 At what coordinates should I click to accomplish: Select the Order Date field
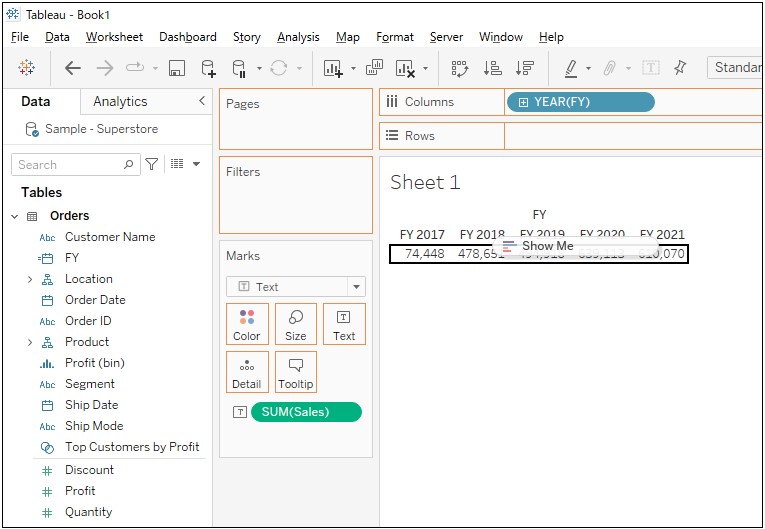point(95,300)
